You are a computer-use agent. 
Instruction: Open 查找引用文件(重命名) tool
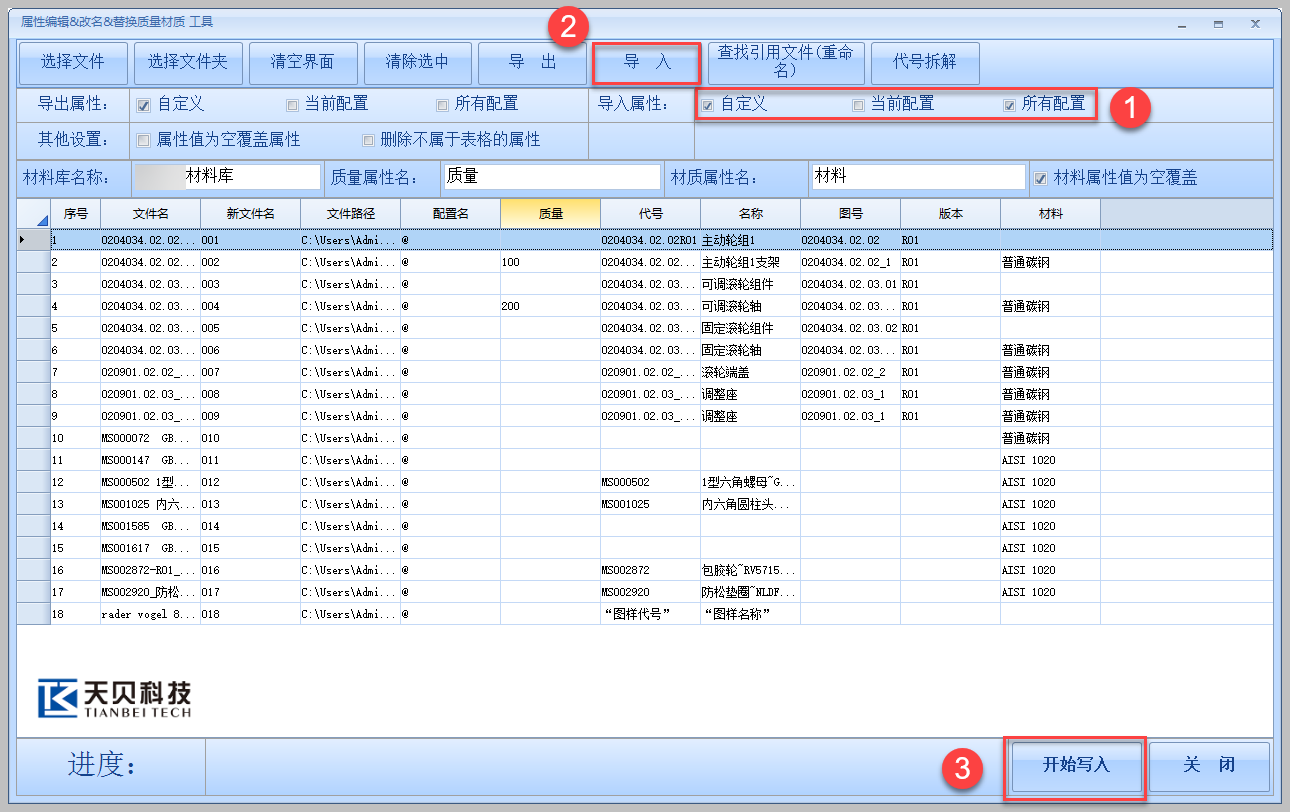click(x=785, y=62)
